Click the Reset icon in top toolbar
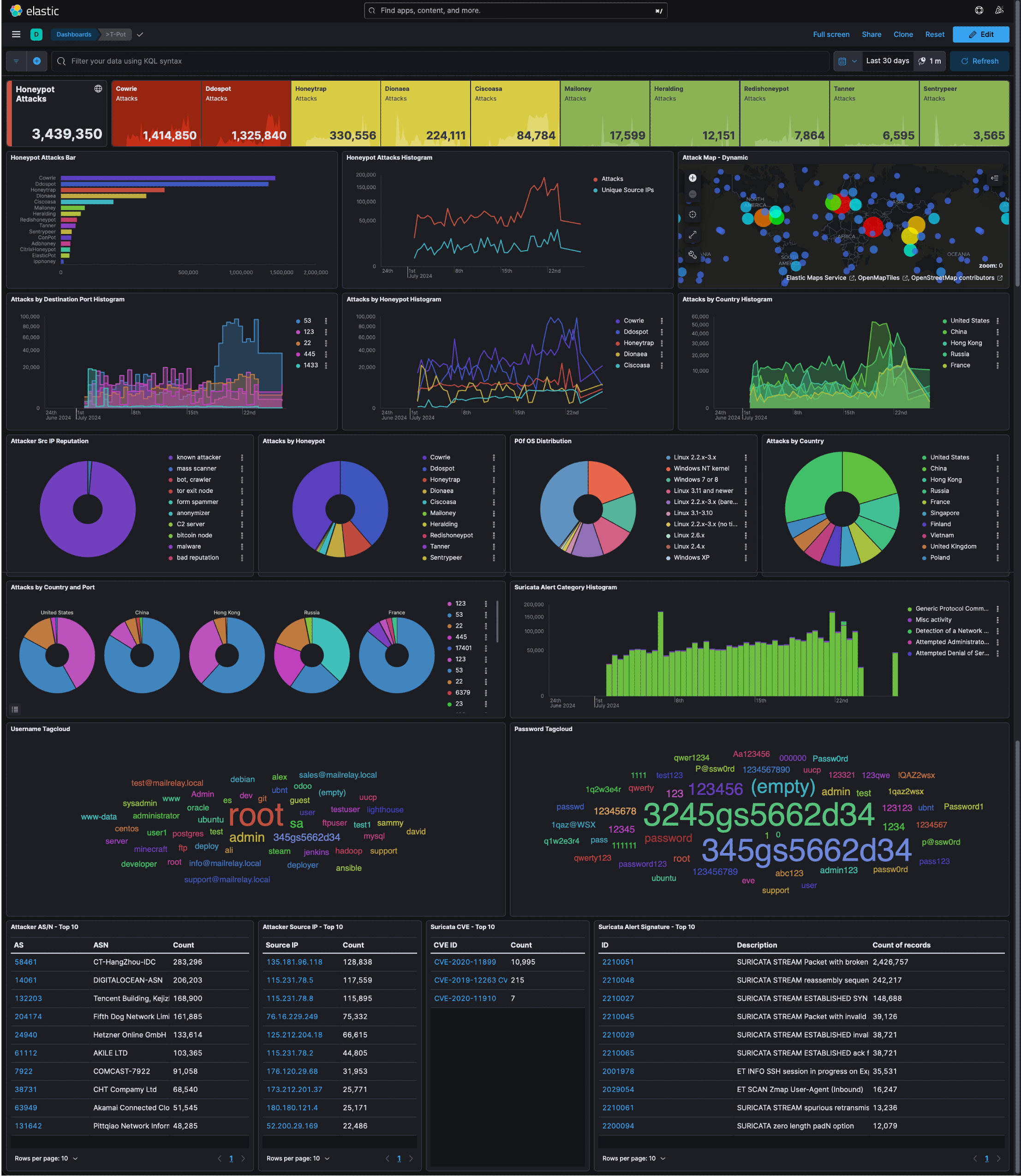Screen dimensions: 1021x1176 tap(934, 34)
